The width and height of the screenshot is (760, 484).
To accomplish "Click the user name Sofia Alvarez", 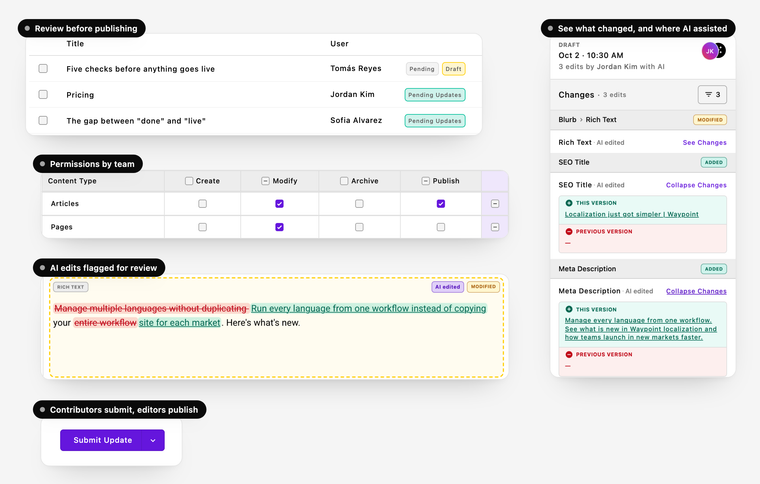I will 356,120.
